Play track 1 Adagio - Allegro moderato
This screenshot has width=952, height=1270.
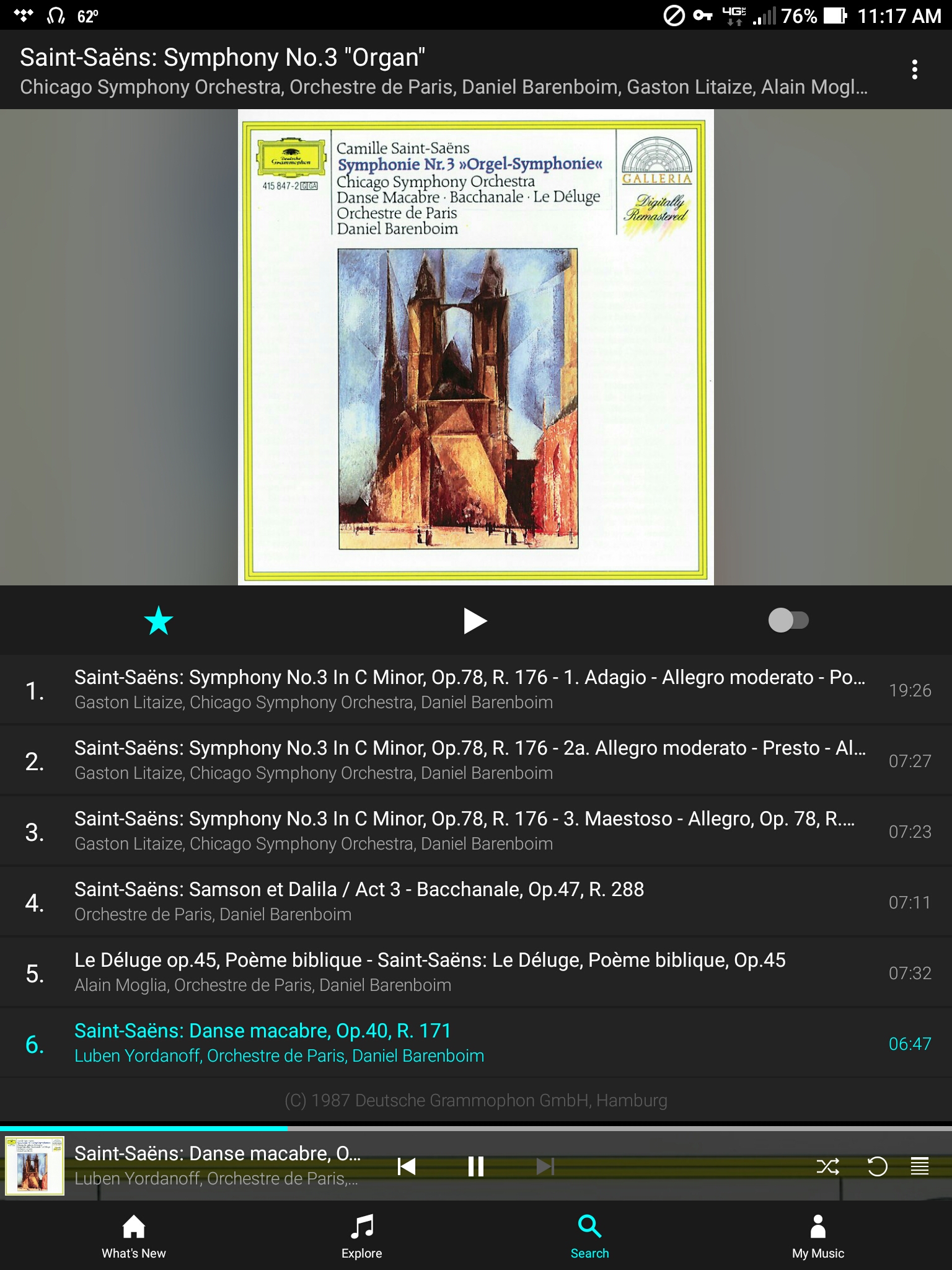coord(476,690)
